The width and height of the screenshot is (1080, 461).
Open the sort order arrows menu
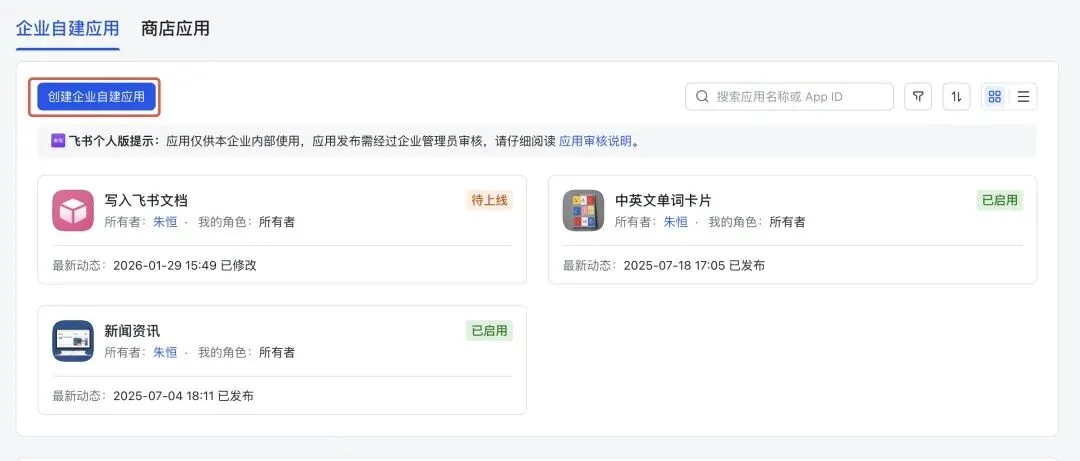click(956, 97)
